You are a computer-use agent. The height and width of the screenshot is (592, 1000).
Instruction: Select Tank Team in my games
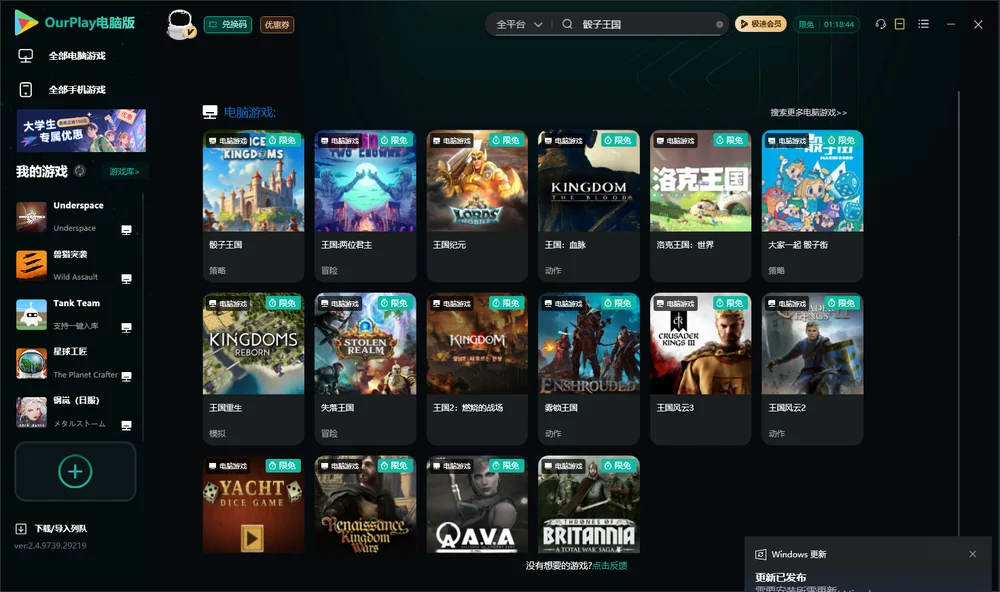[x=75, y=314]
